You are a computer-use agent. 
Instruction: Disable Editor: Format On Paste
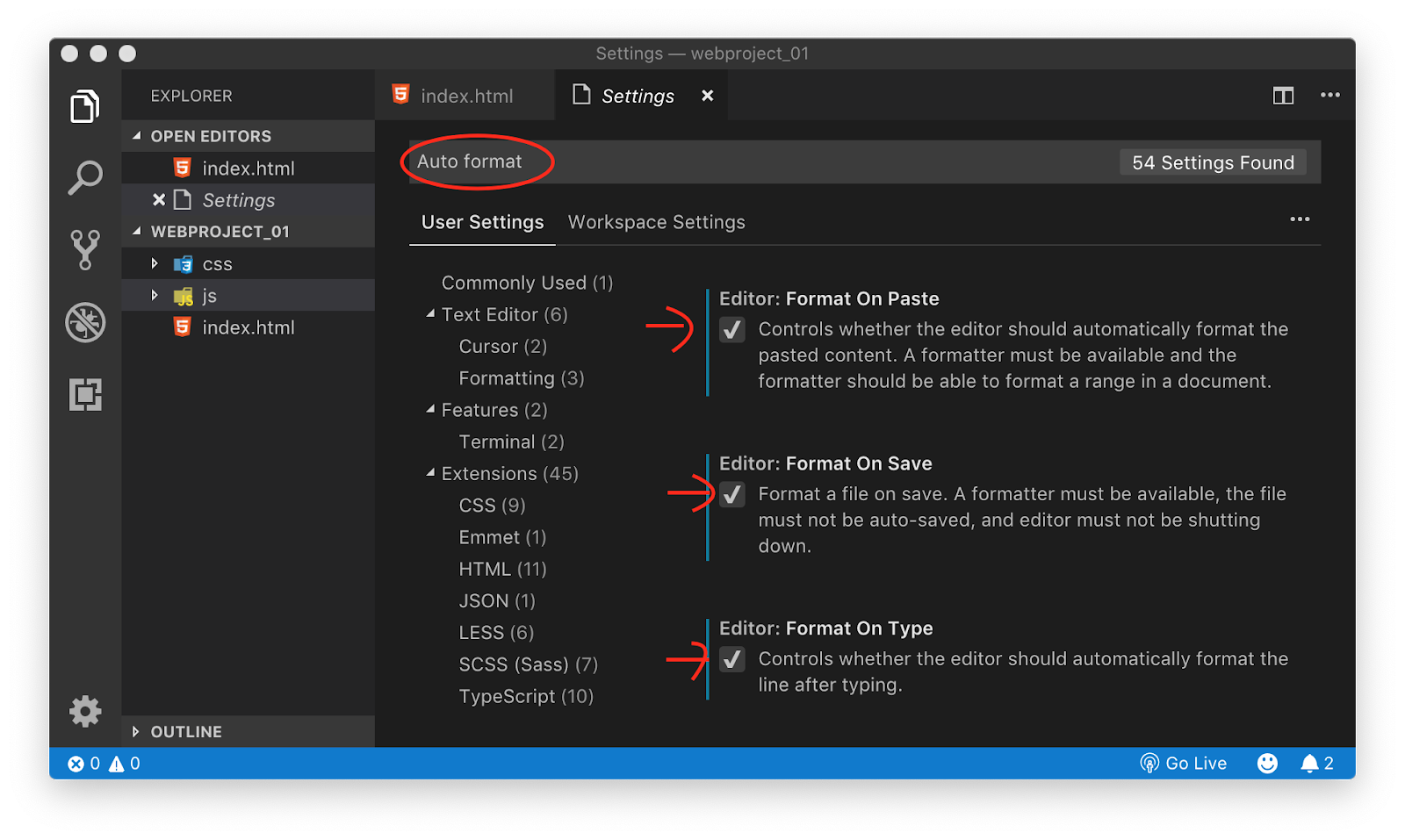[x=732, y=330]
